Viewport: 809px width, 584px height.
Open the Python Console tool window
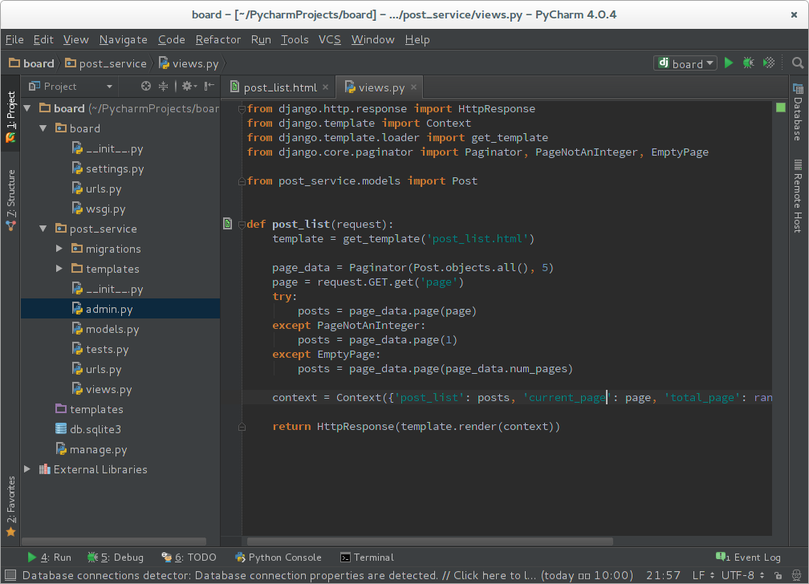(x=278, y=557)
